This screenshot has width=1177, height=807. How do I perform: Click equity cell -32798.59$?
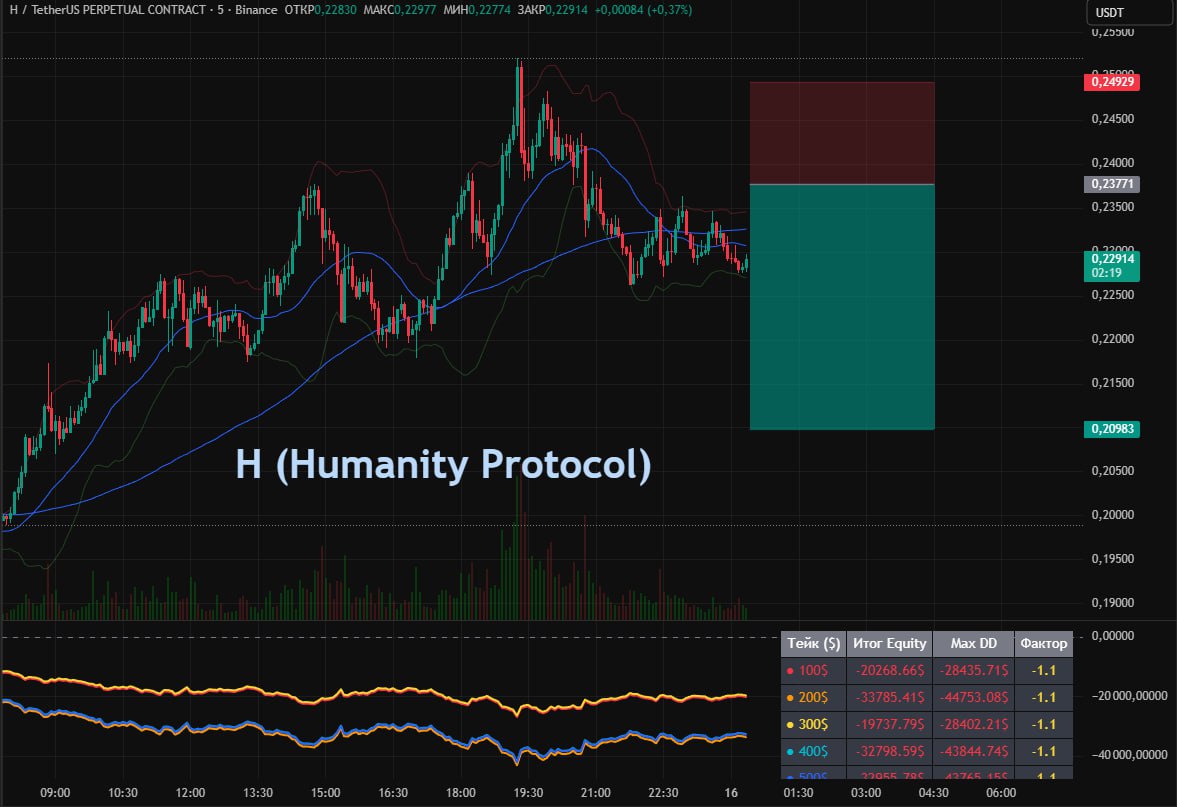[x=890, y=751]
